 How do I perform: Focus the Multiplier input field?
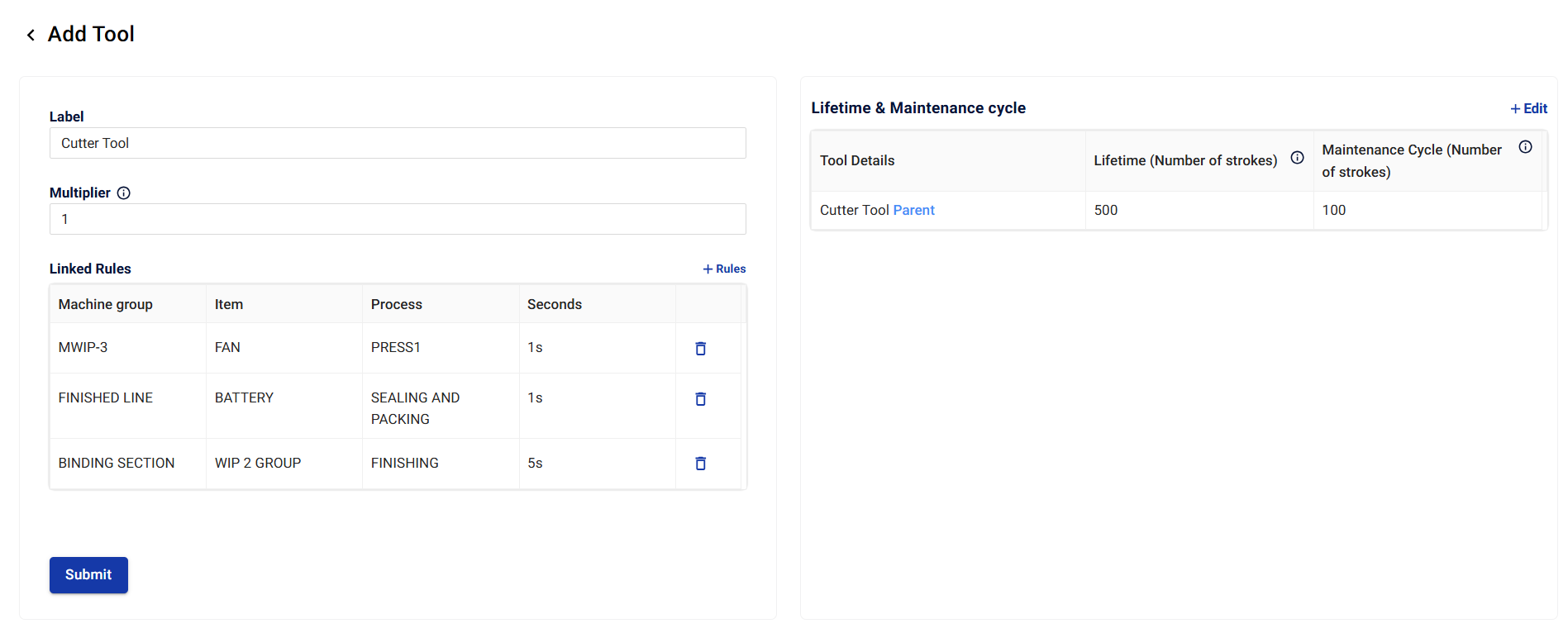[x=398, y=220]
